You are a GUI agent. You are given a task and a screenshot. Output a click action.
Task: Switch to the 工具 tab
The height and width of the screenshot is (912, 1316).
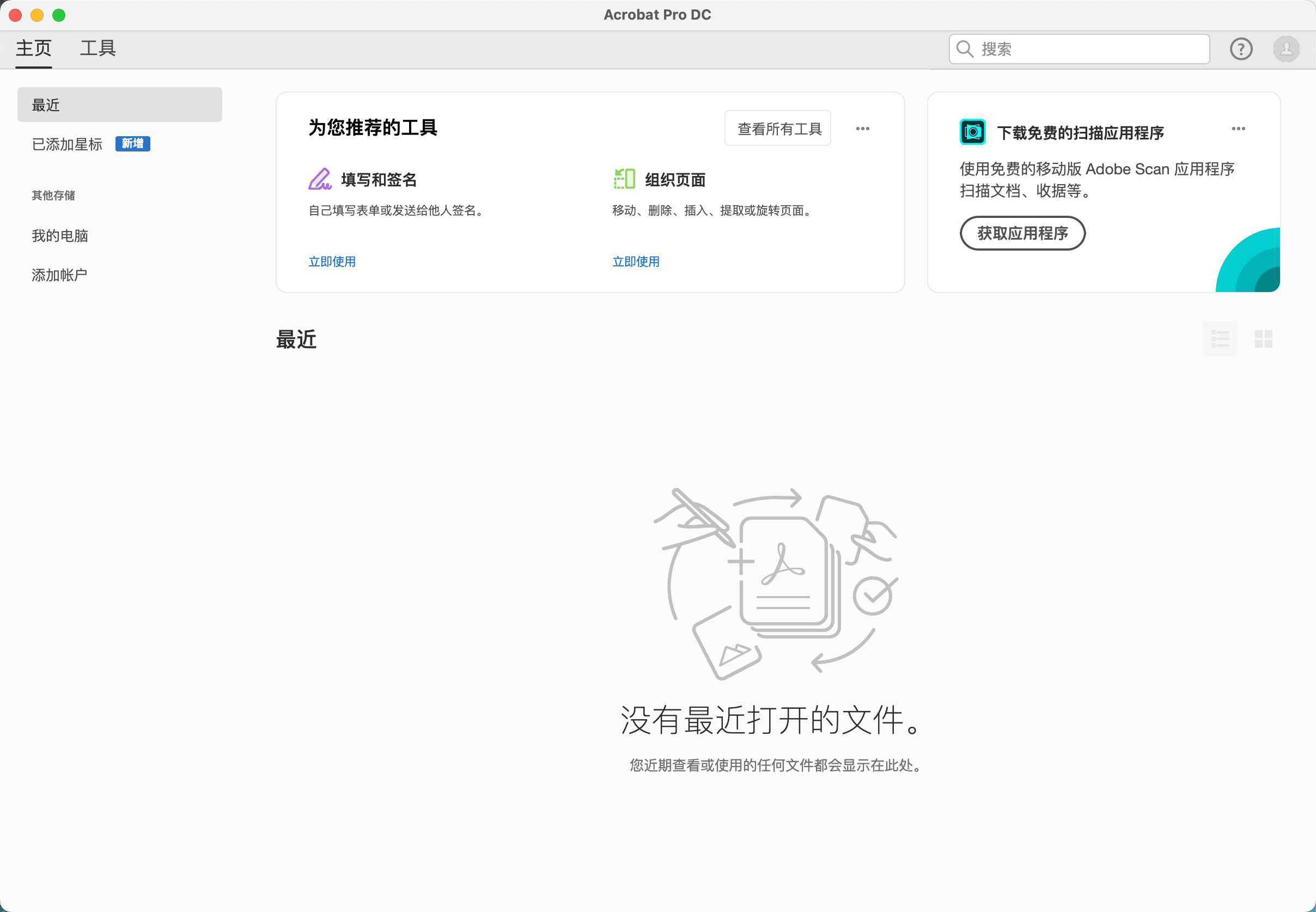(x=98, y=48)
